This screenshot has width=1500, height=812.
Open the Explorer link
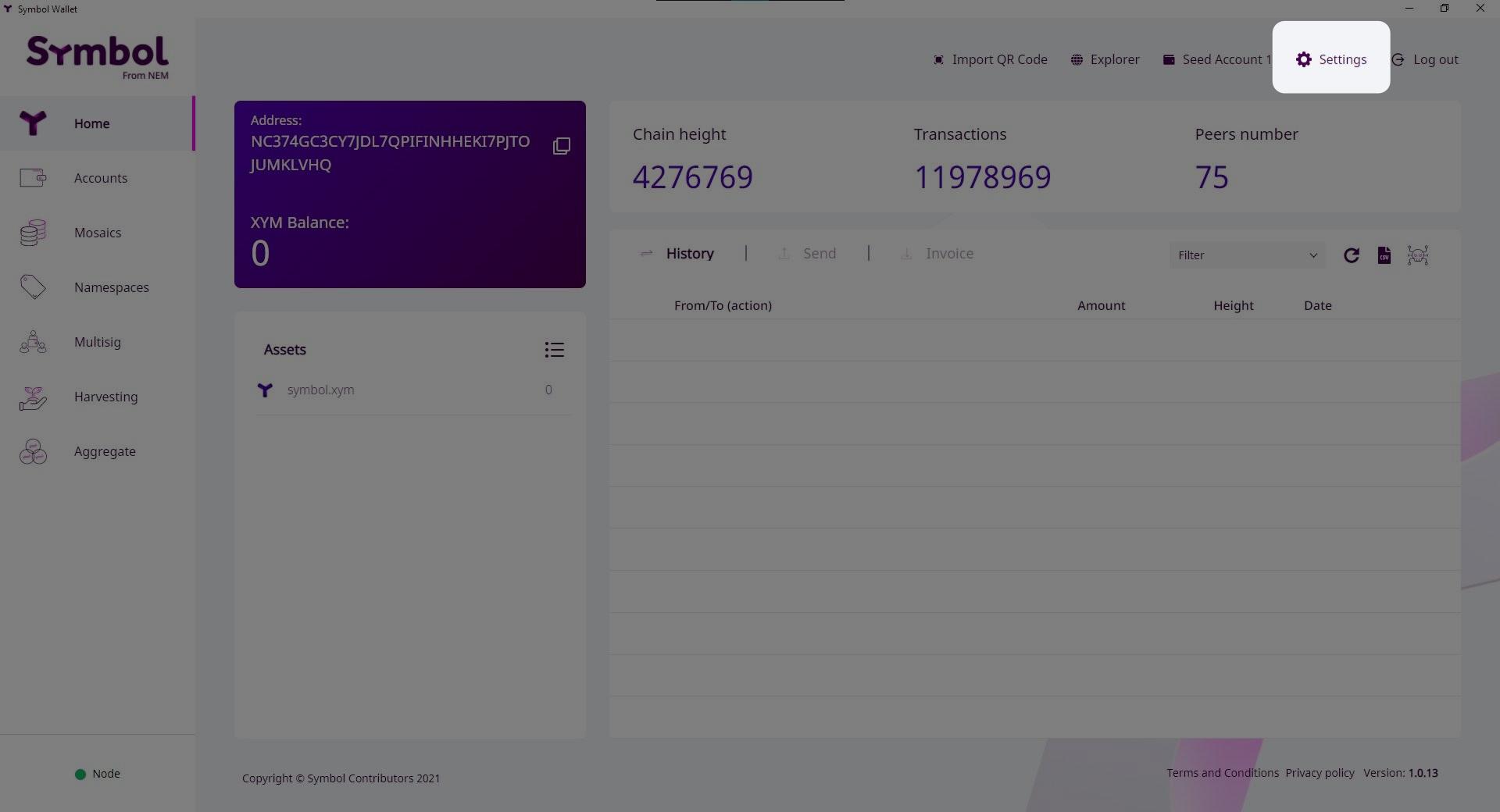click(x=1105, y=59)
